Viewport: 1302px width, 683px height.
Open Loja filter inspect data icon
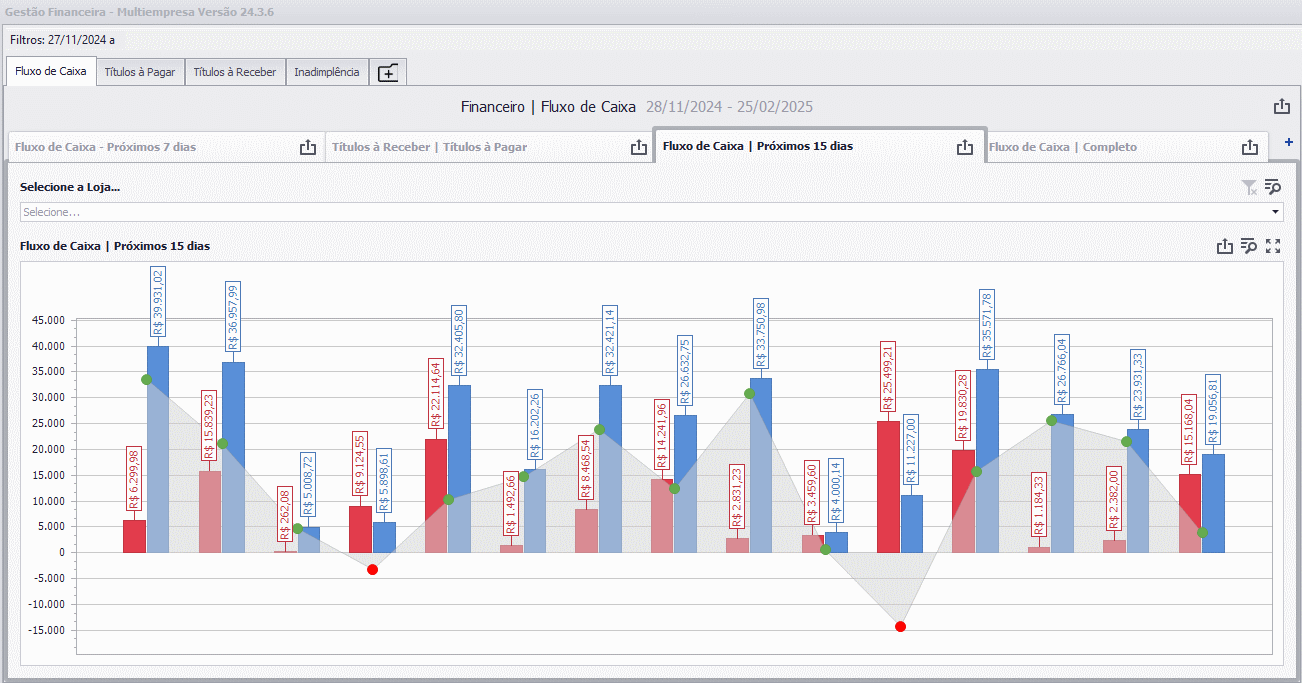(1273, 187)
